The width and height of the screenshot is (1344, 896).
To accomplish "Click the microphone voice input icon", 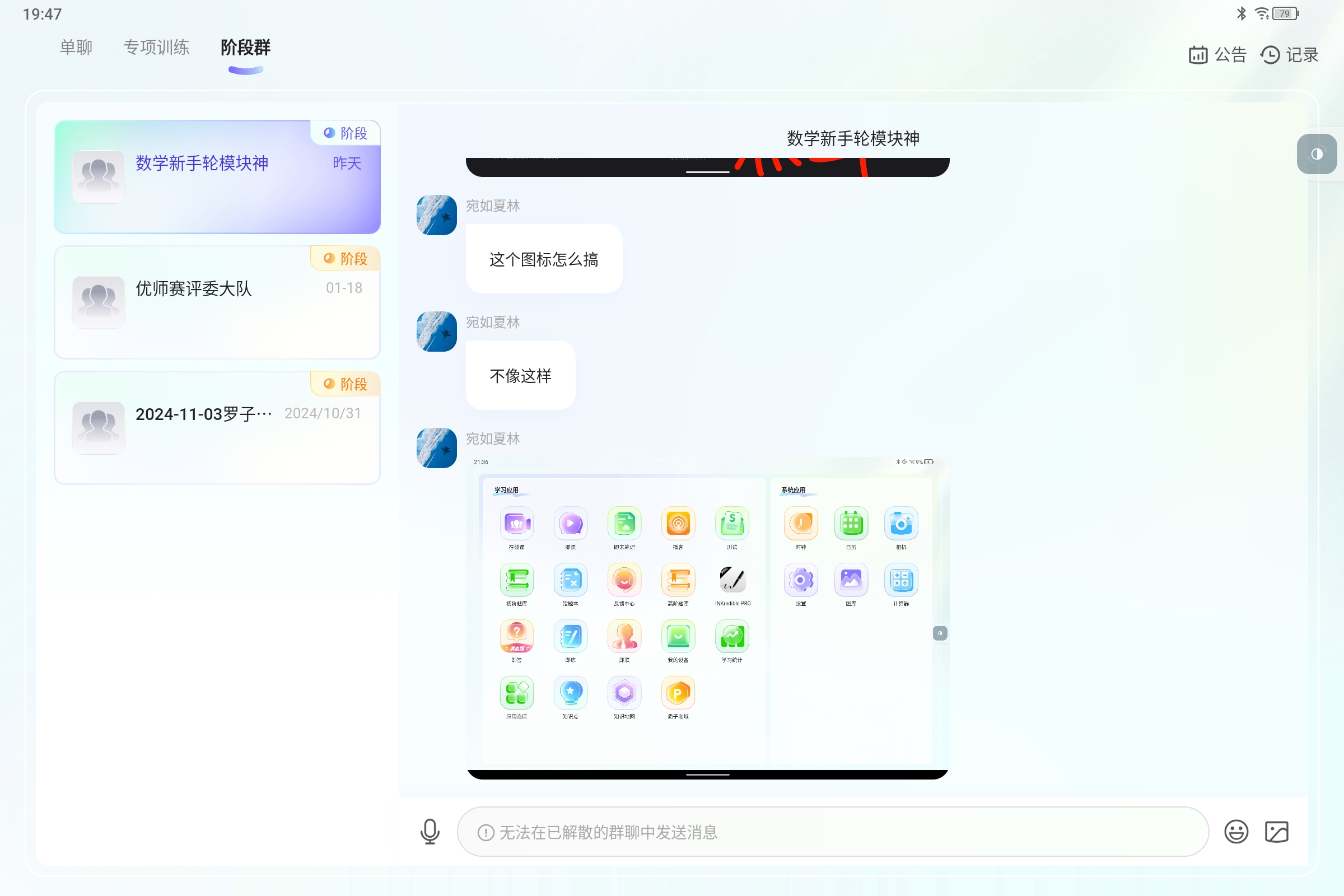I will point(429,832).
